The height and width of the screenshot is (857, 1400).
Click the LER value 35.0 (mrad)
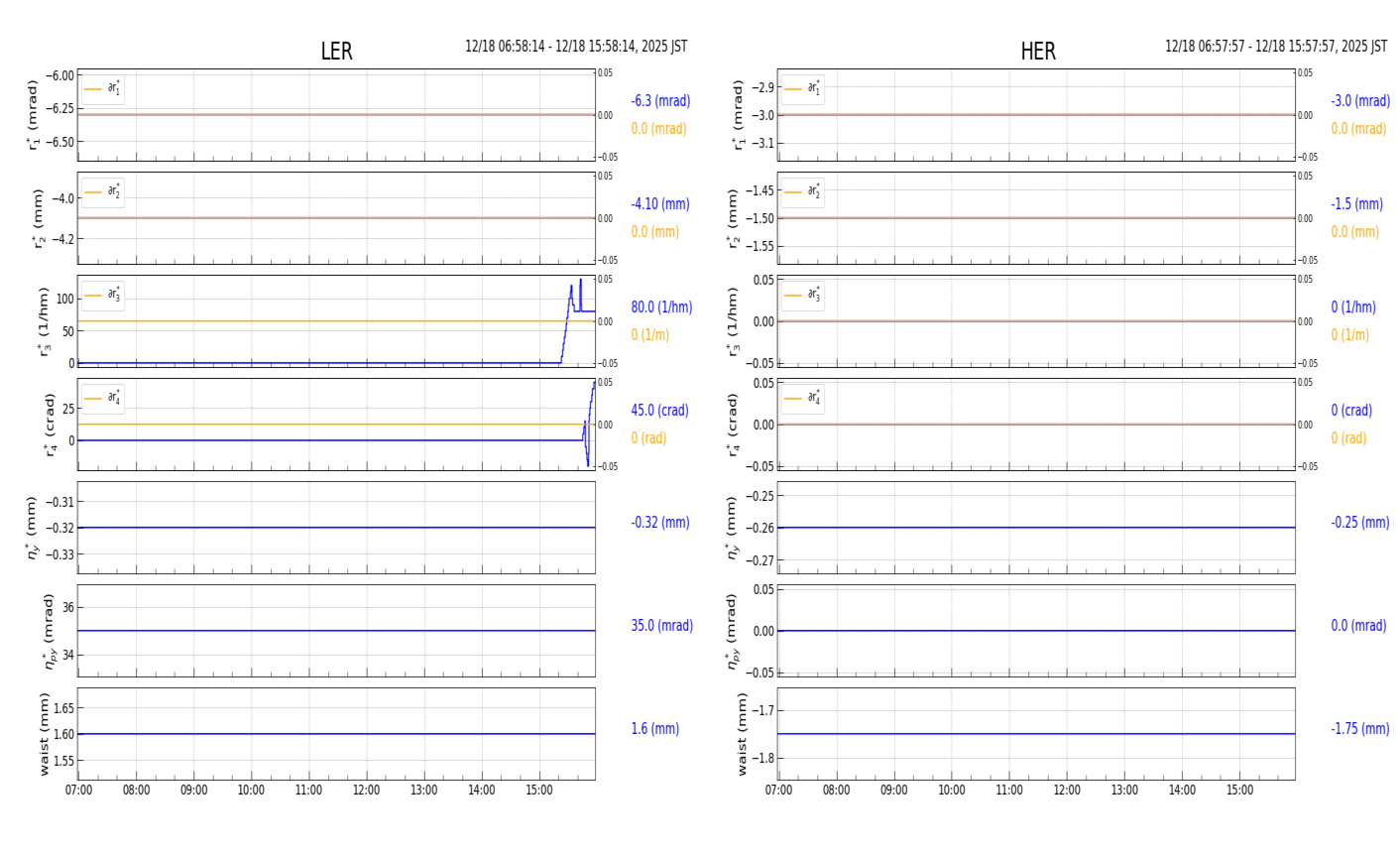(x=661, y=626)
